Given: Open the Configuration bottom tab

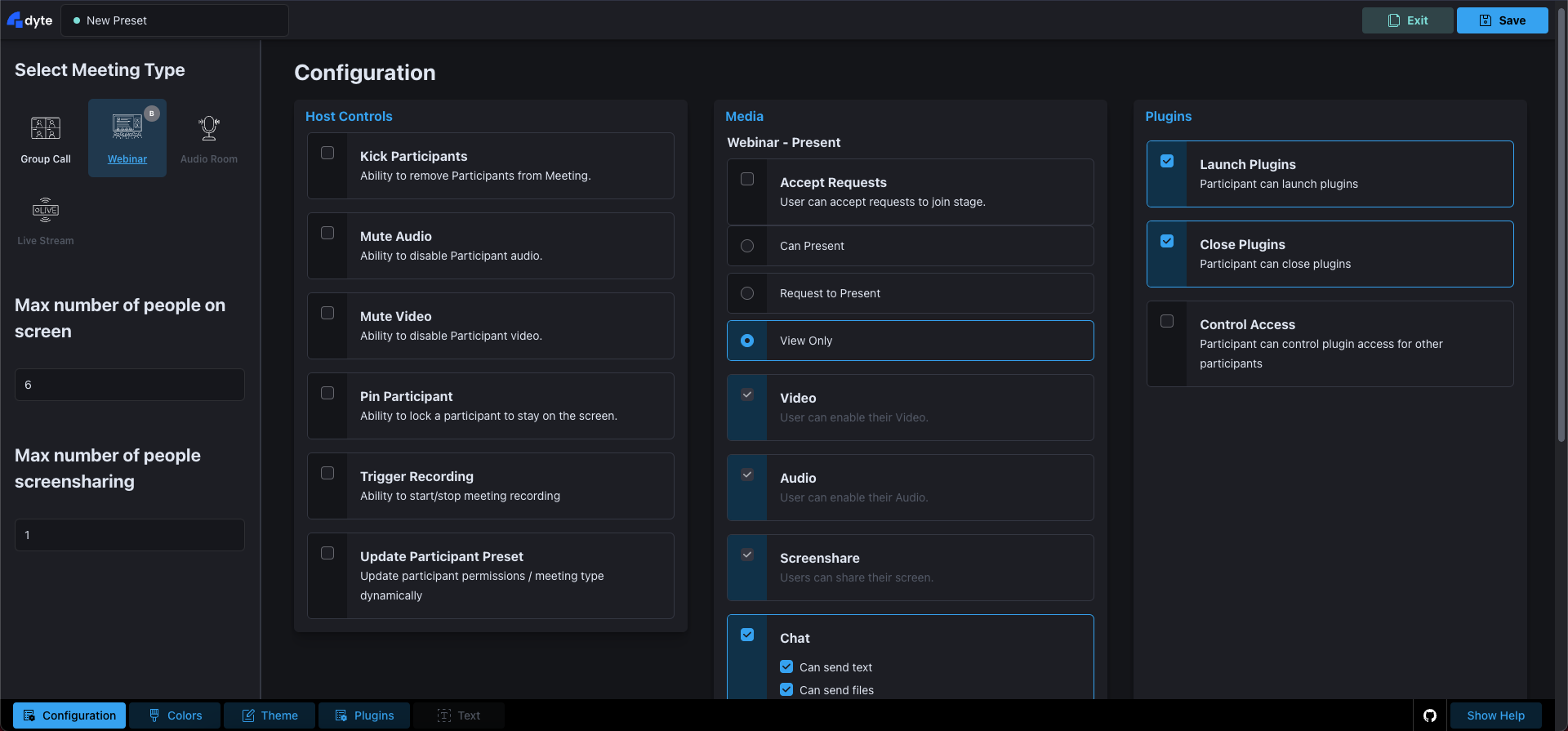Looking at the screenshot, I should pos(69,715).
